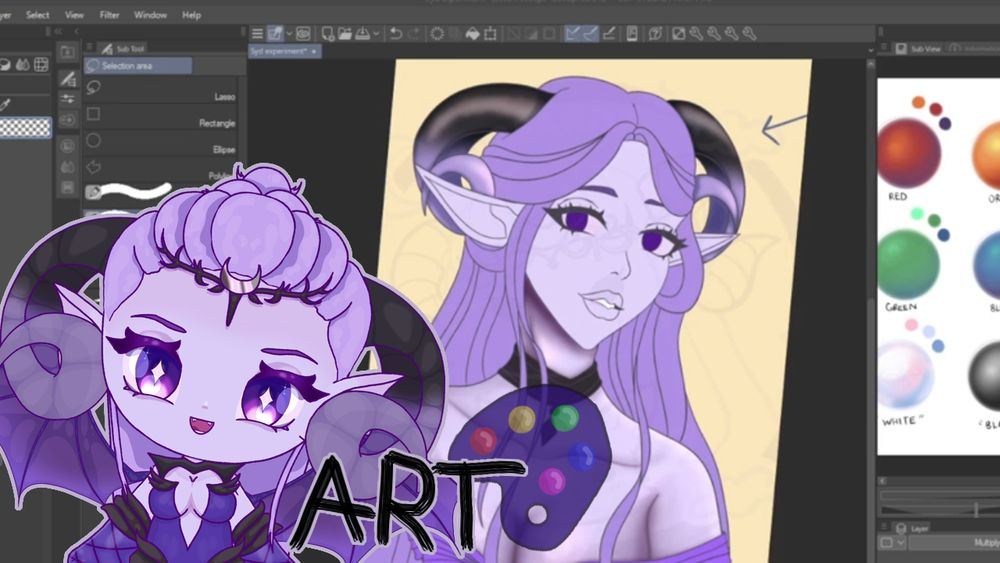Image resolution: width=1000 pixels, height=563 pixels.
Task: Open the Color Set grid icon
Action: (41, 64)
